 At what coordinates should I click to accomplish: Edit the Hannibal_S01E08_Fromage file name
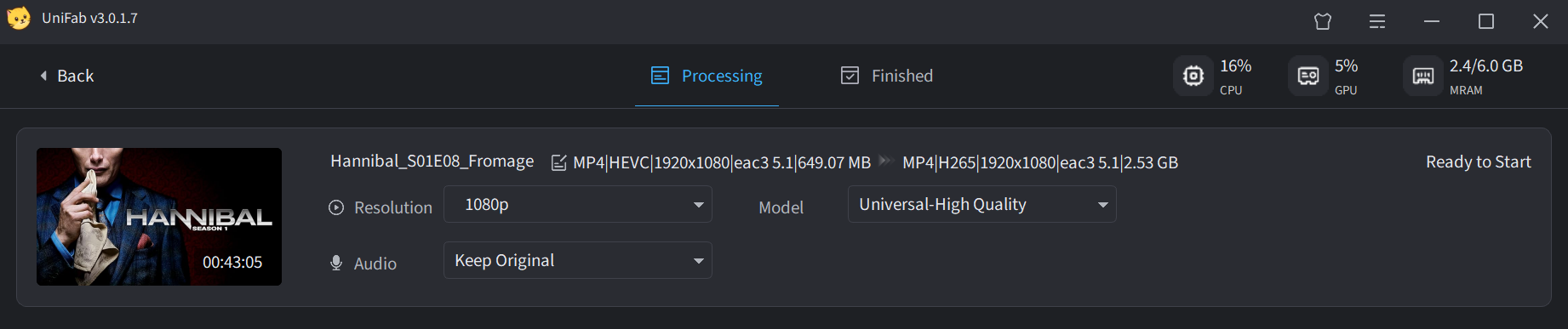(x=558, y=162)
